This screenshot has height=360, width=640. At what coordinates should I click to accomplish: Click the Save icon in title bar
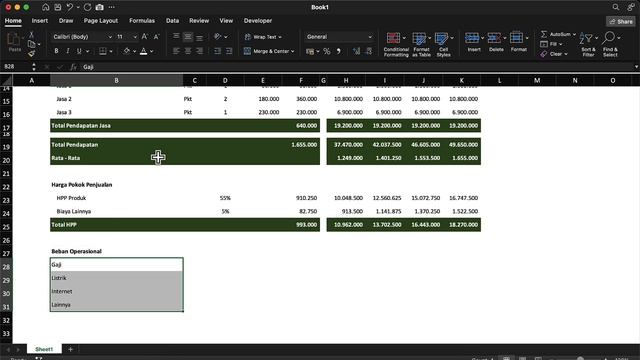point(58,7)
